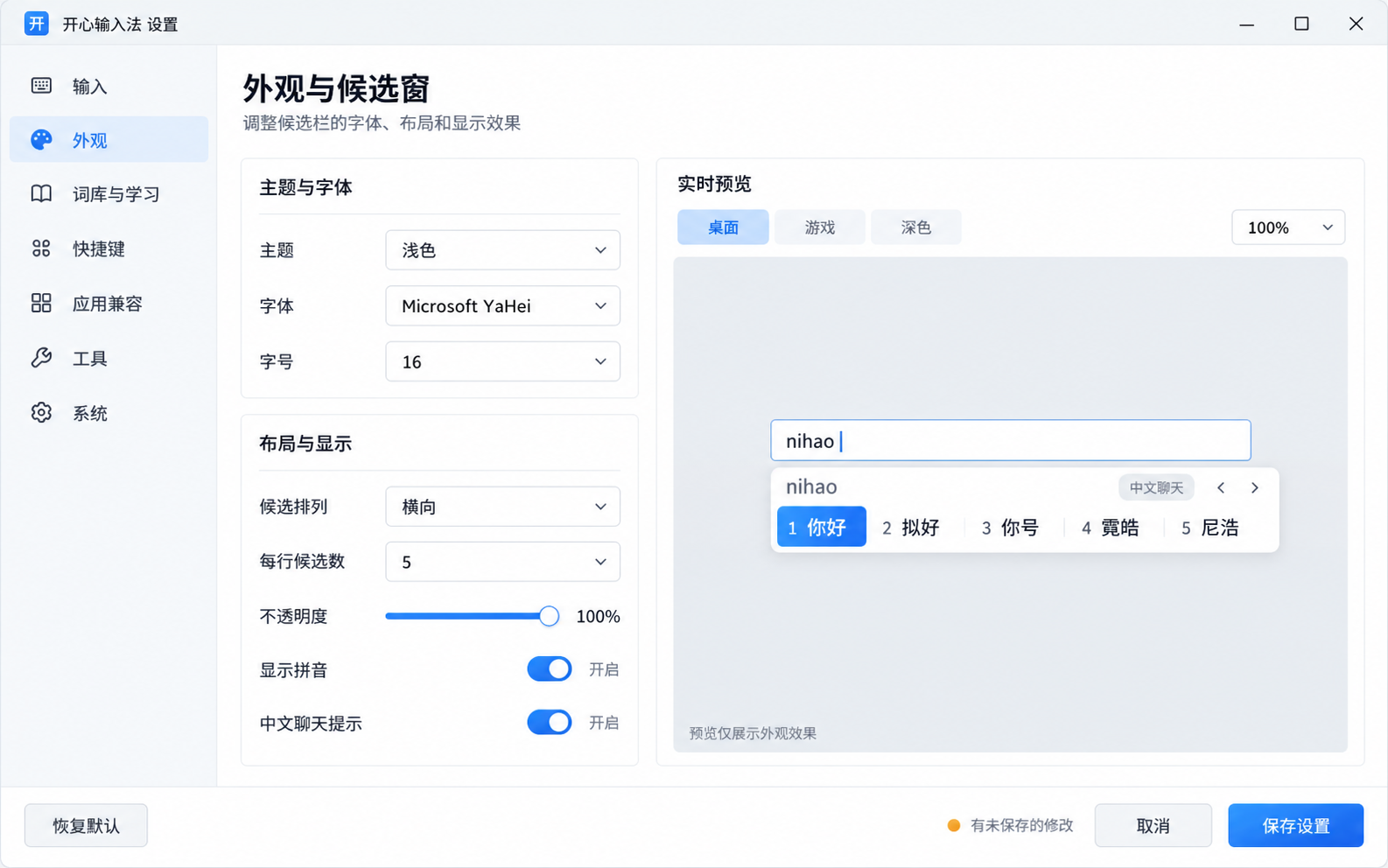Select candidate 1 你好

pyautogui.click(x=822, y=527)
